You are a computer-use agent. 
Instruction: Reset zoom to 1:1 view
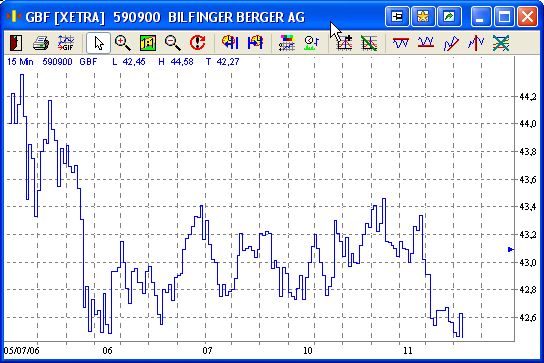coord(148,43)
